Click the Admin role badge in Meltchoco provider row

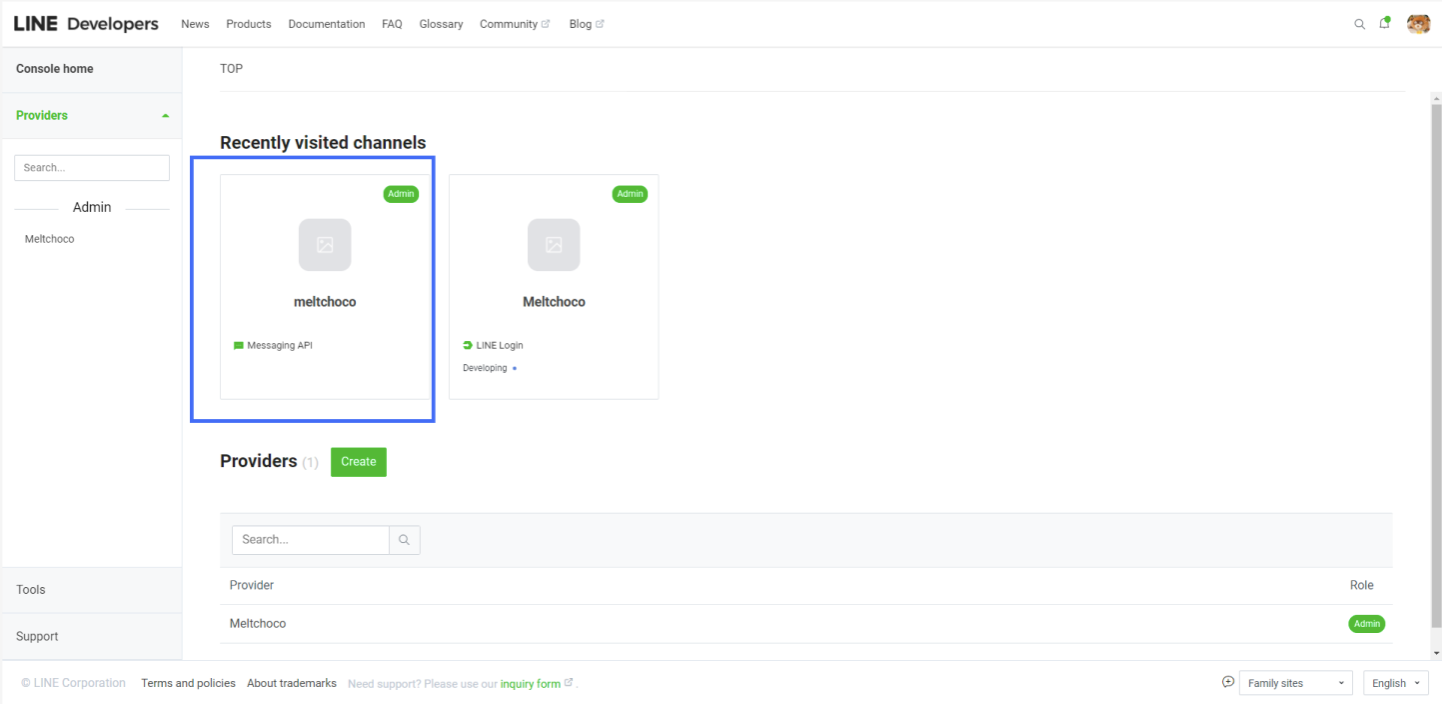(1367, 624)
